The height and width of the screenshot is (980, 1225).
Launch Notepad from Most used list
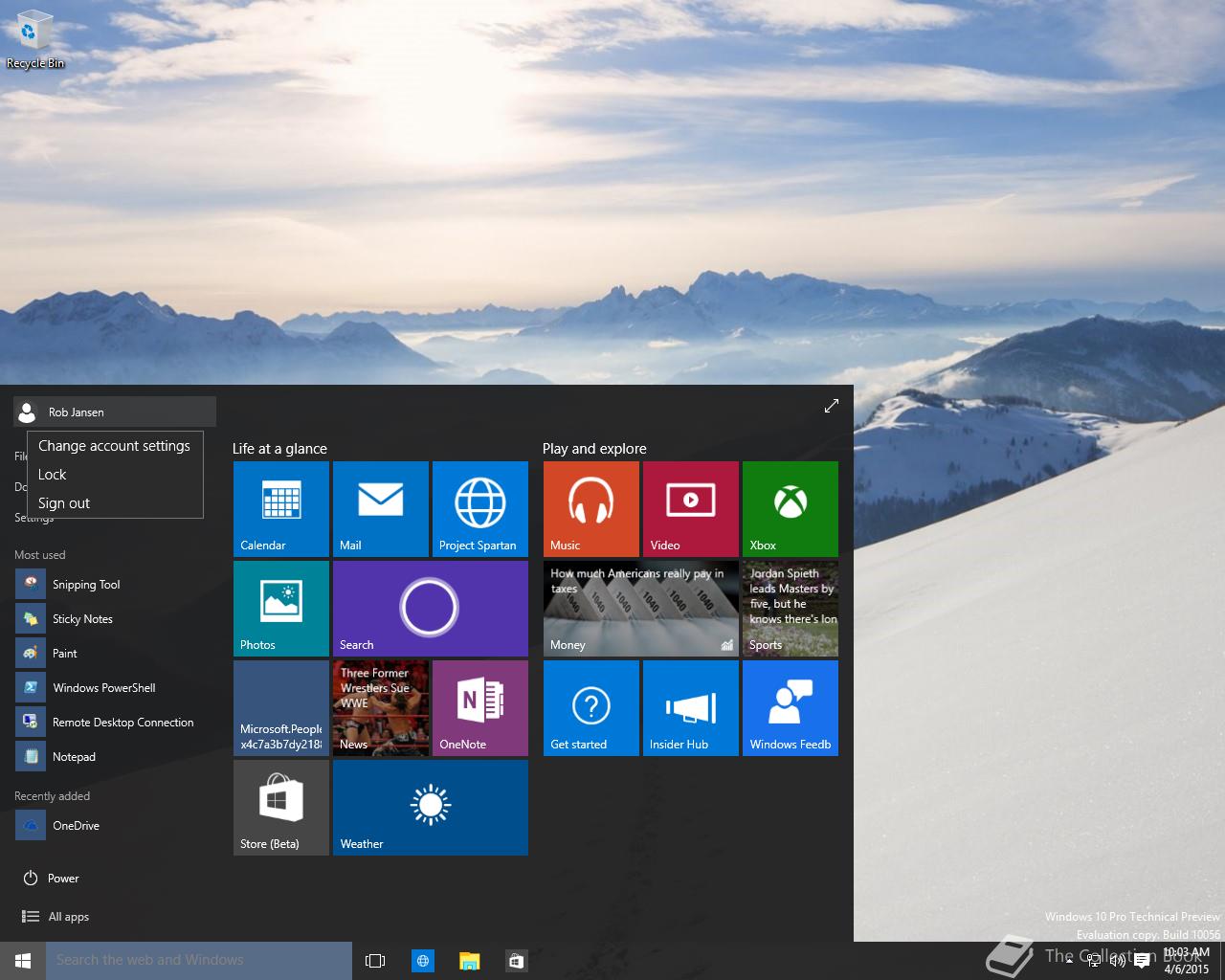[115, 757]
